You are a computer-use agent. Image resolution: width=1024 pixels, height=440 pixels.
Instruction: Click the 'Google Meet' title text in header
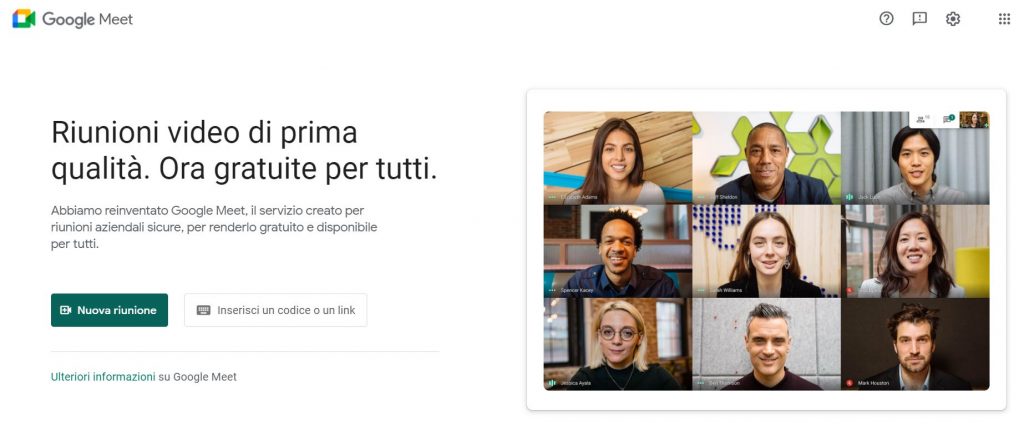coord(88,20)
